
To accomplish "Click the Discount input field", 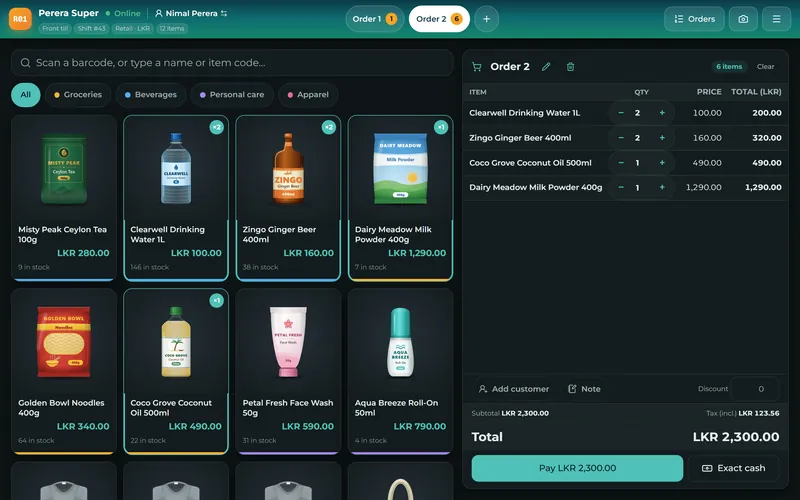I will tap(755, 389).
